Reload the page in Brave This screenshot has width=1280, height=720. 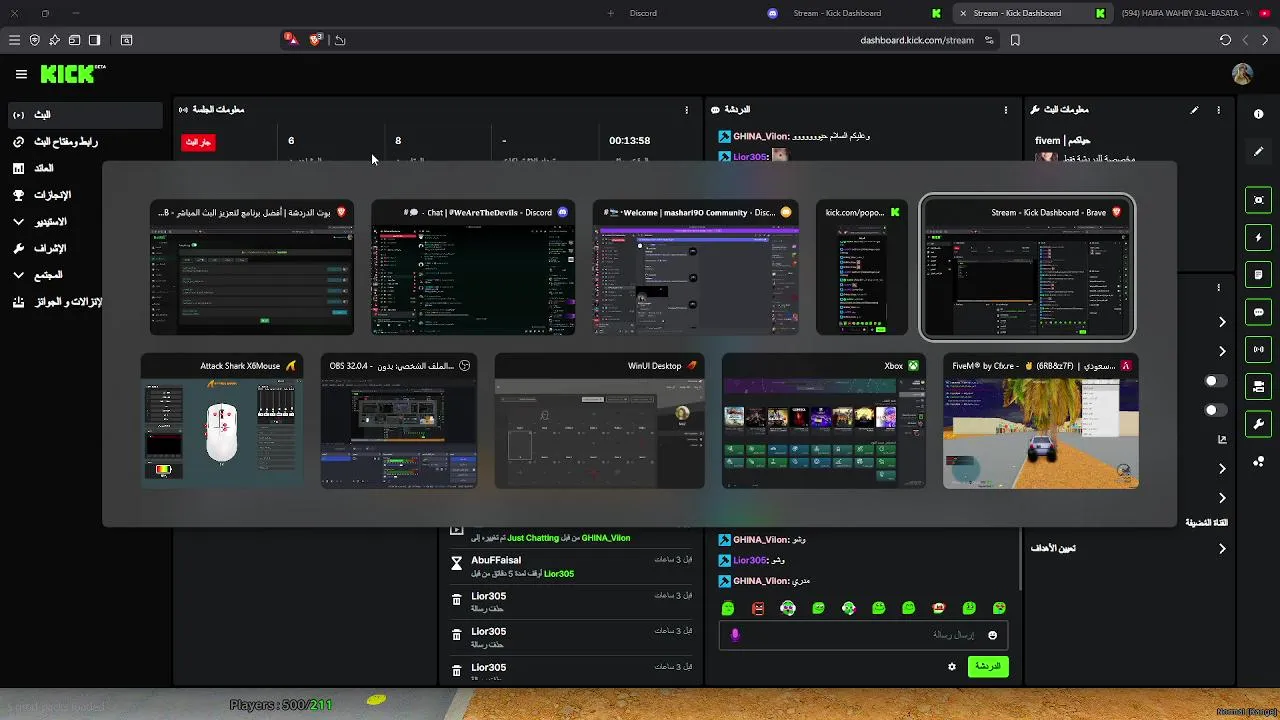click(1225, 40)
